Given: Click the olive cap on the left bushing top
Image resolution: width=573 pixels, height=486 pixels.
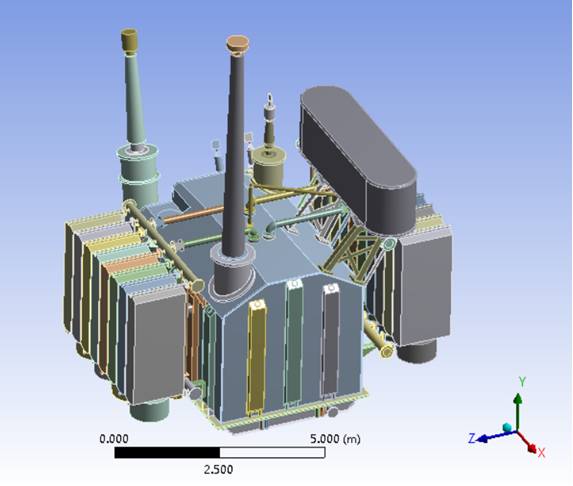Looking at the screenshot, I should click(129, 40).
